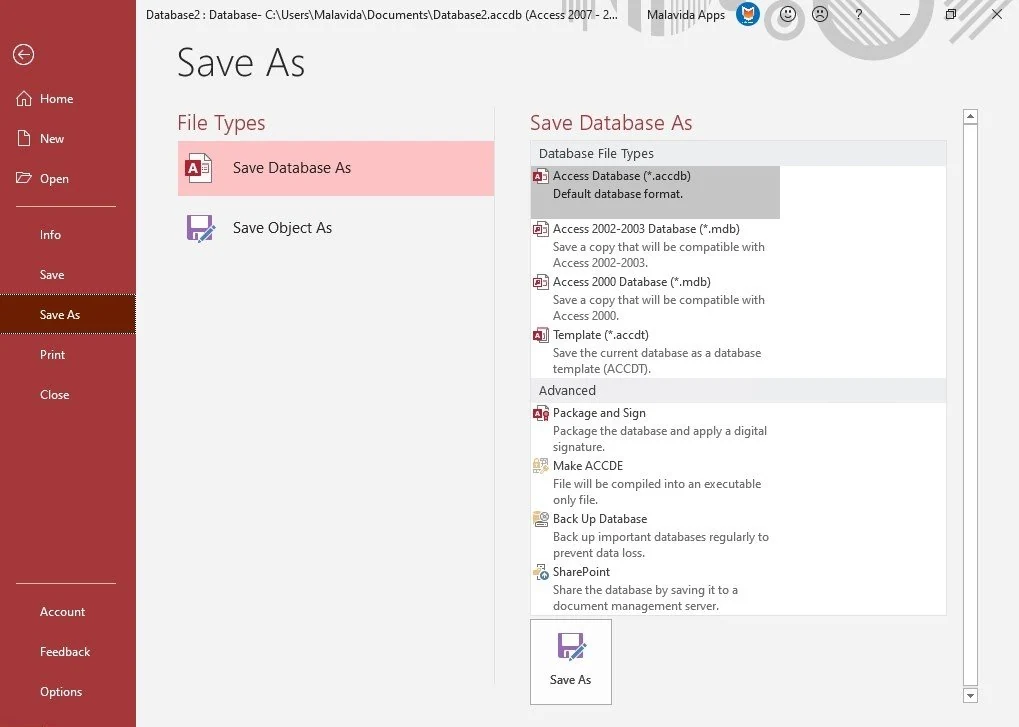Click the Open label in sidebar
The width and height of the screenshot is (1019, 727).
pos(54,179)
